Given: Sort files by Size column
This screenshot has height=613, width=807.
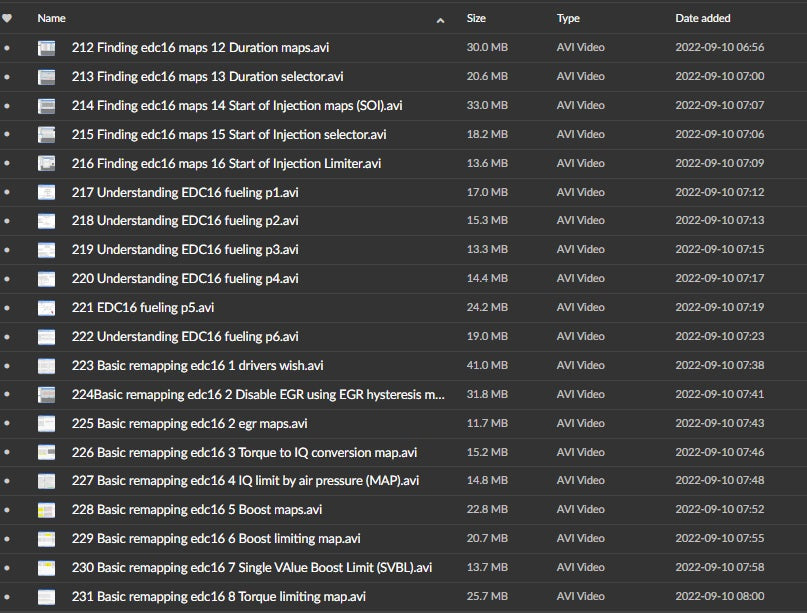Looking at the screenshot, I should 476,18.
